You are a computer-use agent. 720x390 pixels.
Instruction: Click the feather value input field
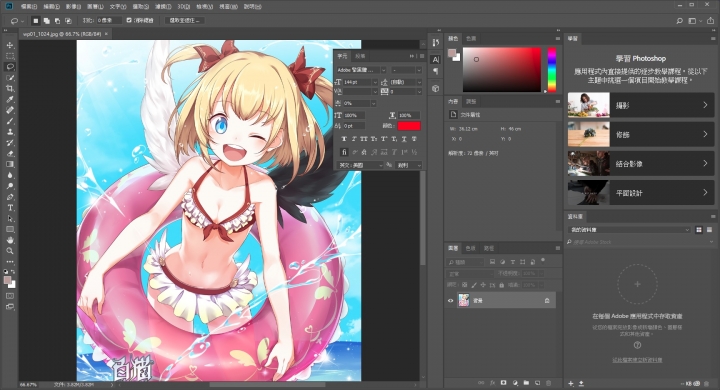[109, 21]
